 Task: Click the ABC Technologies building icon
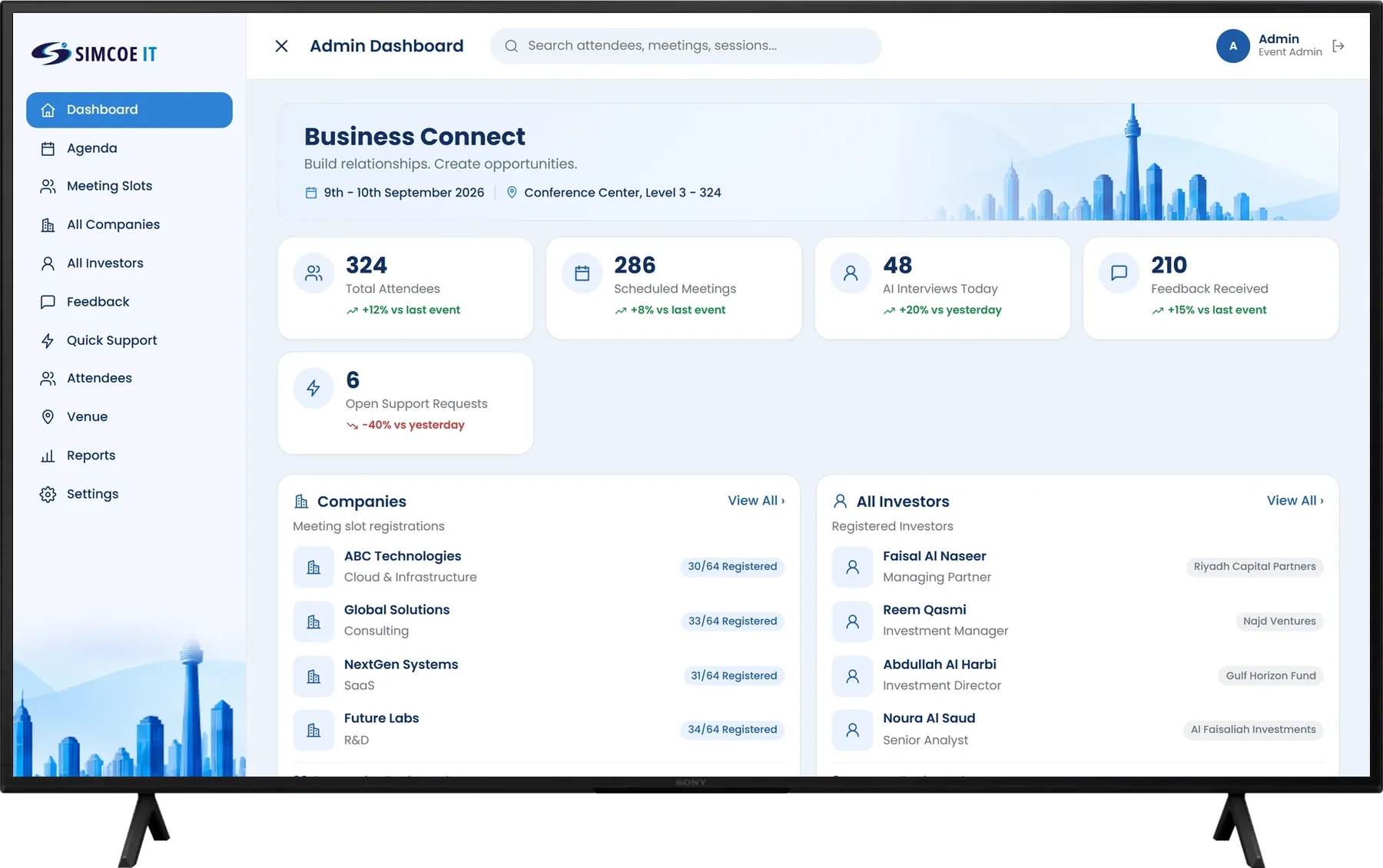pyautogui.click(x=313, y=567)
